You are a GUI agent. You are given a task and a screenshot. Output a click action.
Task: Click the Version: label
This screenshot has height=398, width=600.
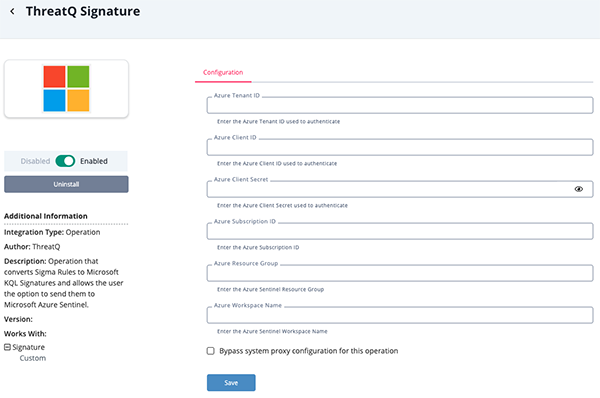18,319
